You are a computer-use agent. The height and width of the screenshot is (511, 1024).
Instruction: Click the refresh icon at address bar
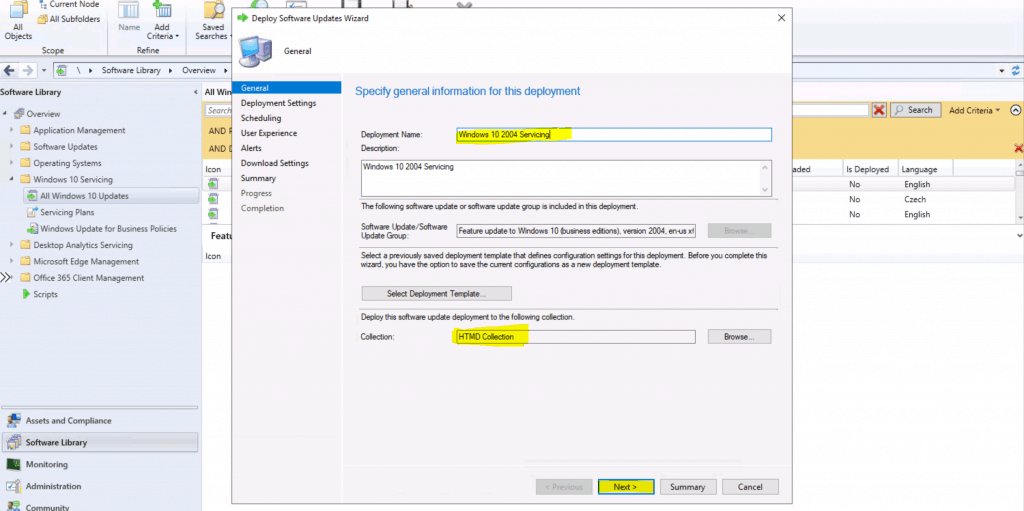click(1016, 70)
